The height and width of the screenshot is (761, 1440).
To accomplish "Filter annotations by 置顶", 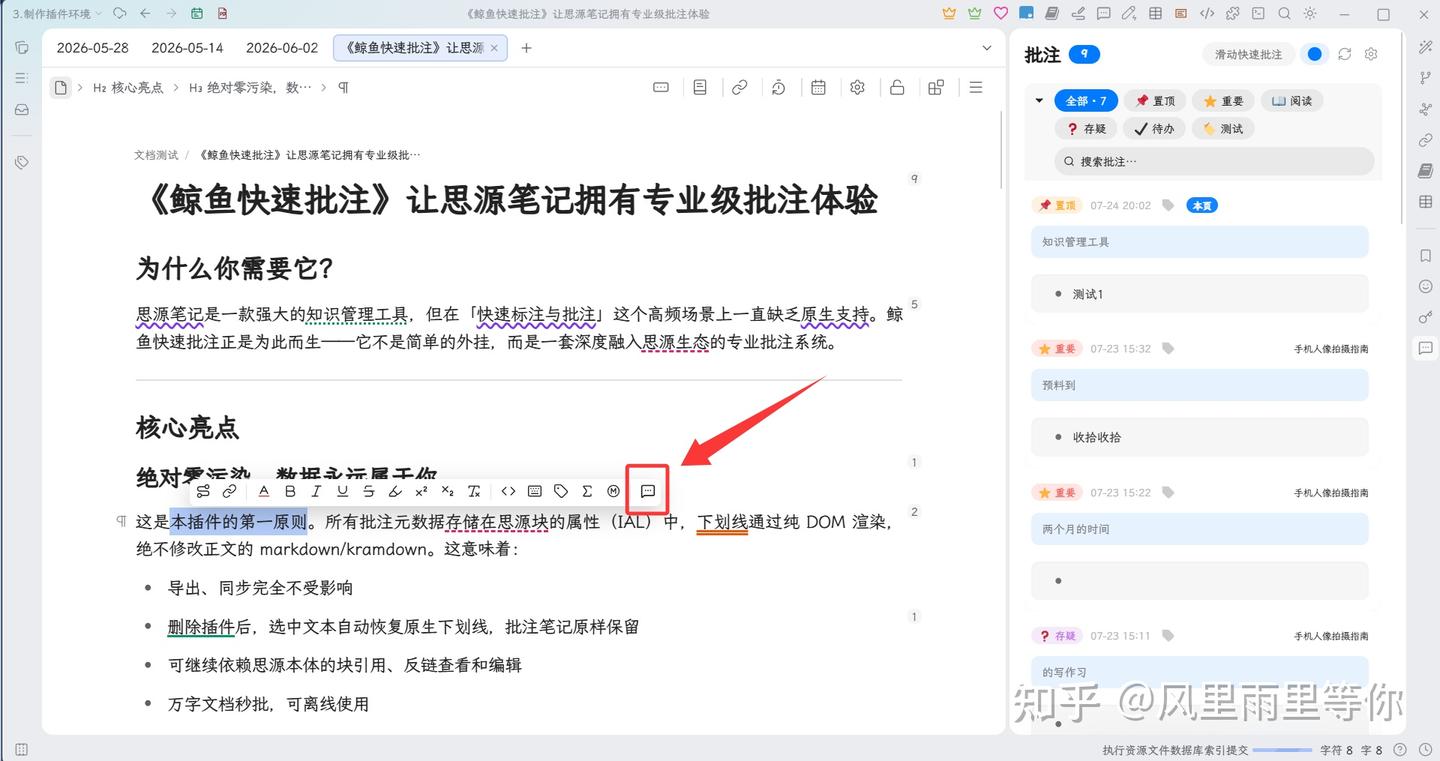I will pyautogui.click(x=1156, y=101).
